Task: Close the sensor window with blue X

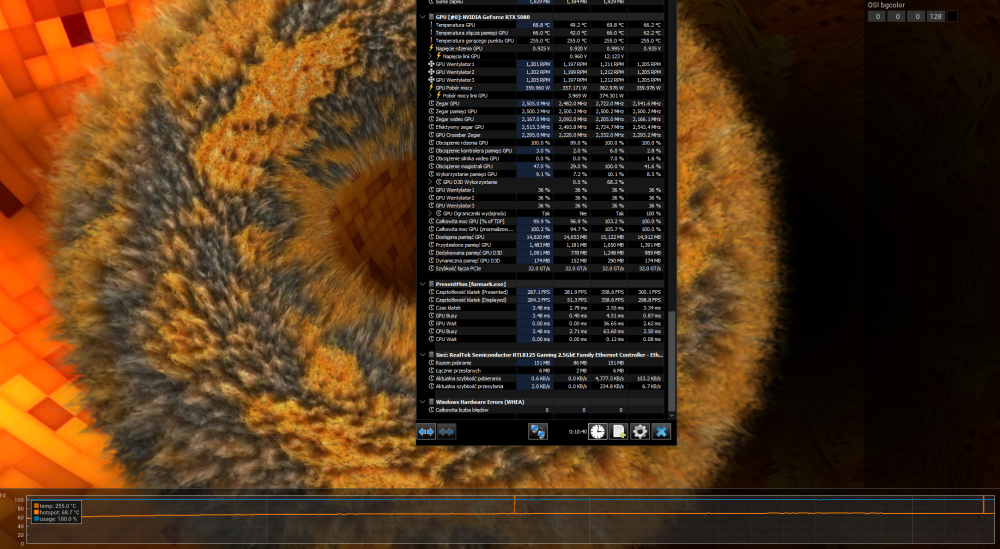Action: 661,432
